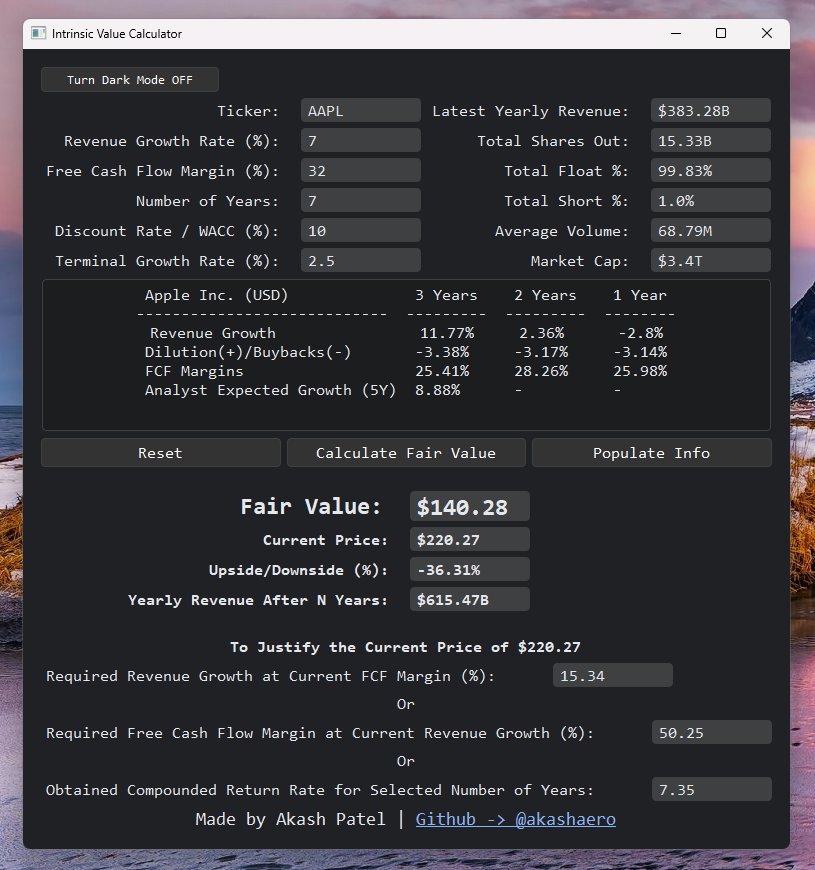Minimize the Intrinsic Value Calculator window
815x870 pixels.
pos(676,33)
